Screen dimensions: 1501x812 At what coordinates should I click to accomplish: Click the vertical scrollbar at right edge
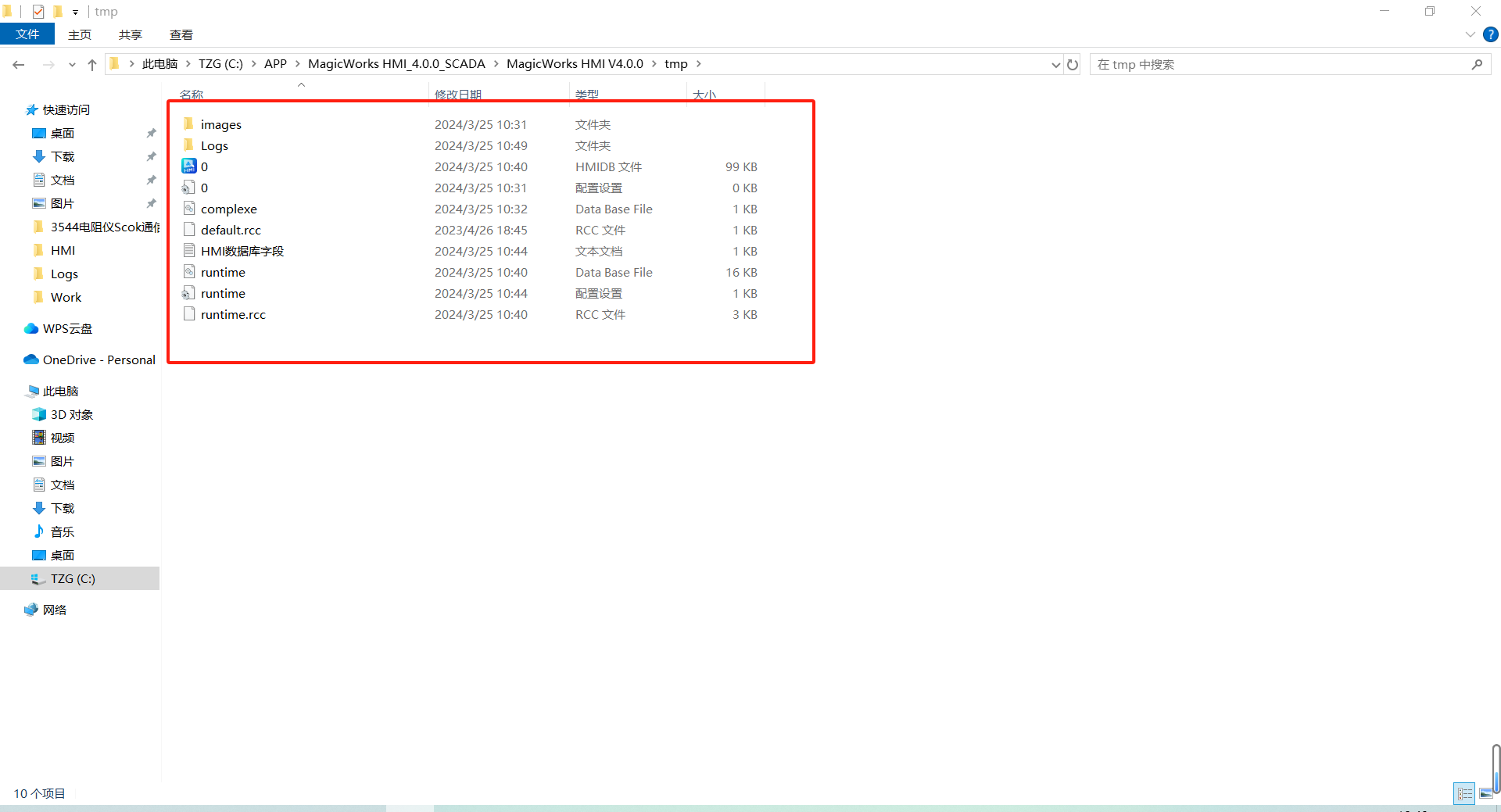point(1496,770)
